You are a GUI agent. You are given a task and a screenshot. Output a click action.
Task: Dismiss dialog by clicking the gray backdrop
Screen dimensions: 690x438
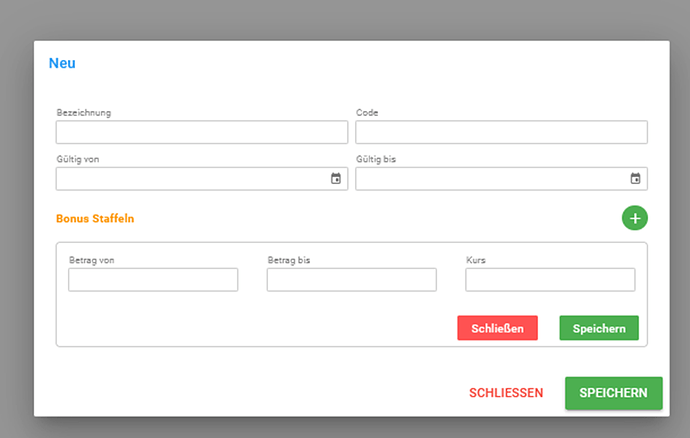[x=345, y=20]
